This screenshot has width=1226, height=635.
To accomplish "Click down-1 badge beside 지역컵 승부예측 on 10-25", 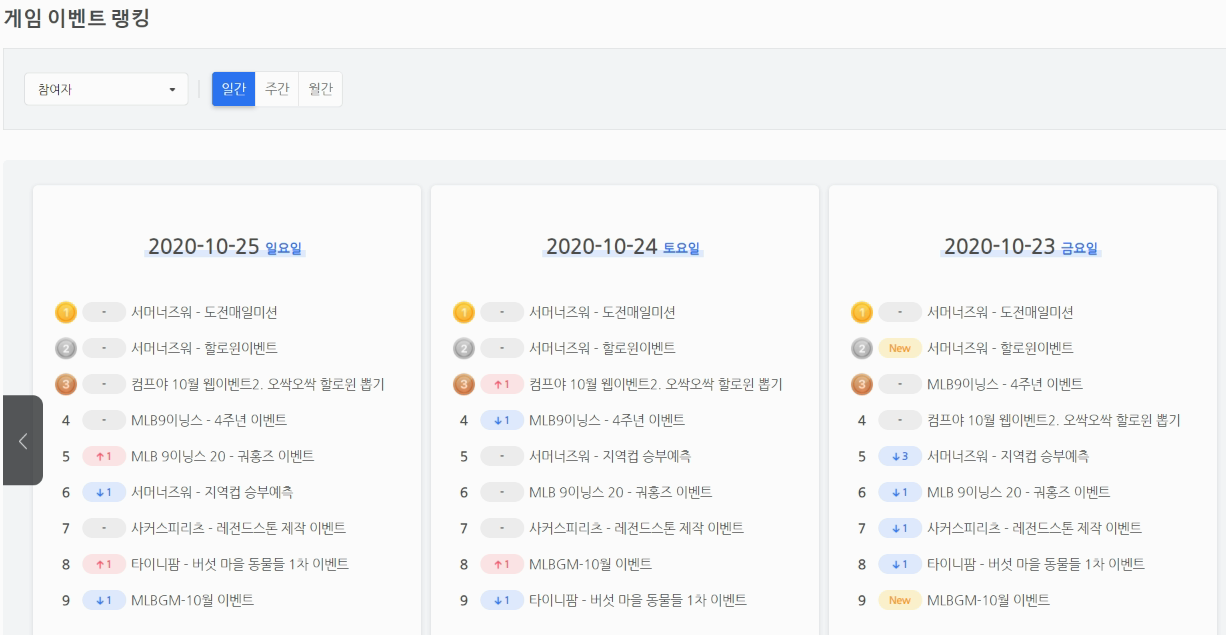I will pos(104,492).
